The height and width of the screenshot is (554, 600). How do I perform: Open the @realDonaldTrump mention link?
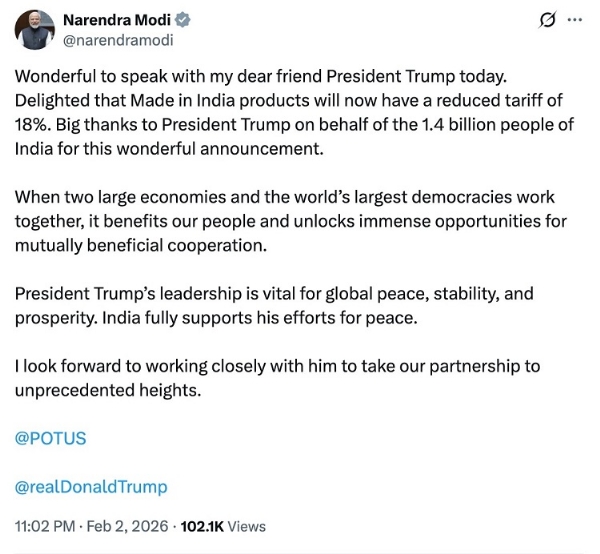click(x=91, y=487)
